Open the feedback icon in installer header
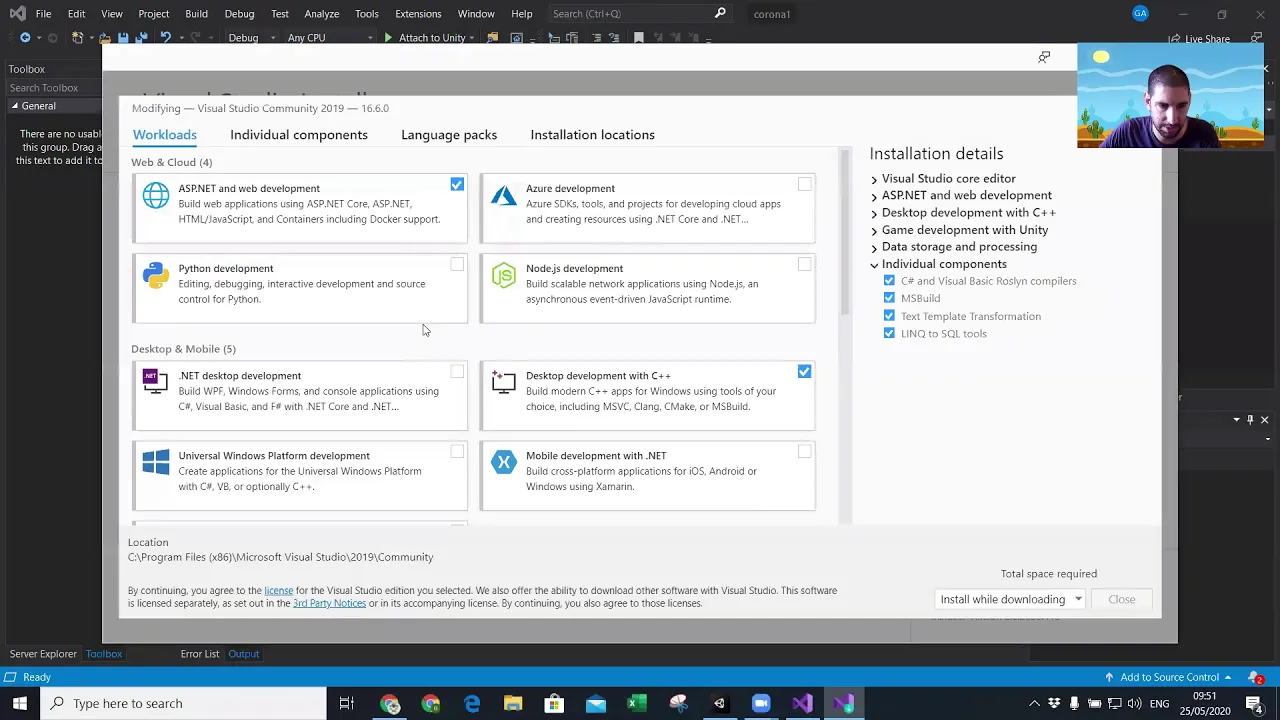Viewport: 1280px width, 720px height. coord(1044,57)
